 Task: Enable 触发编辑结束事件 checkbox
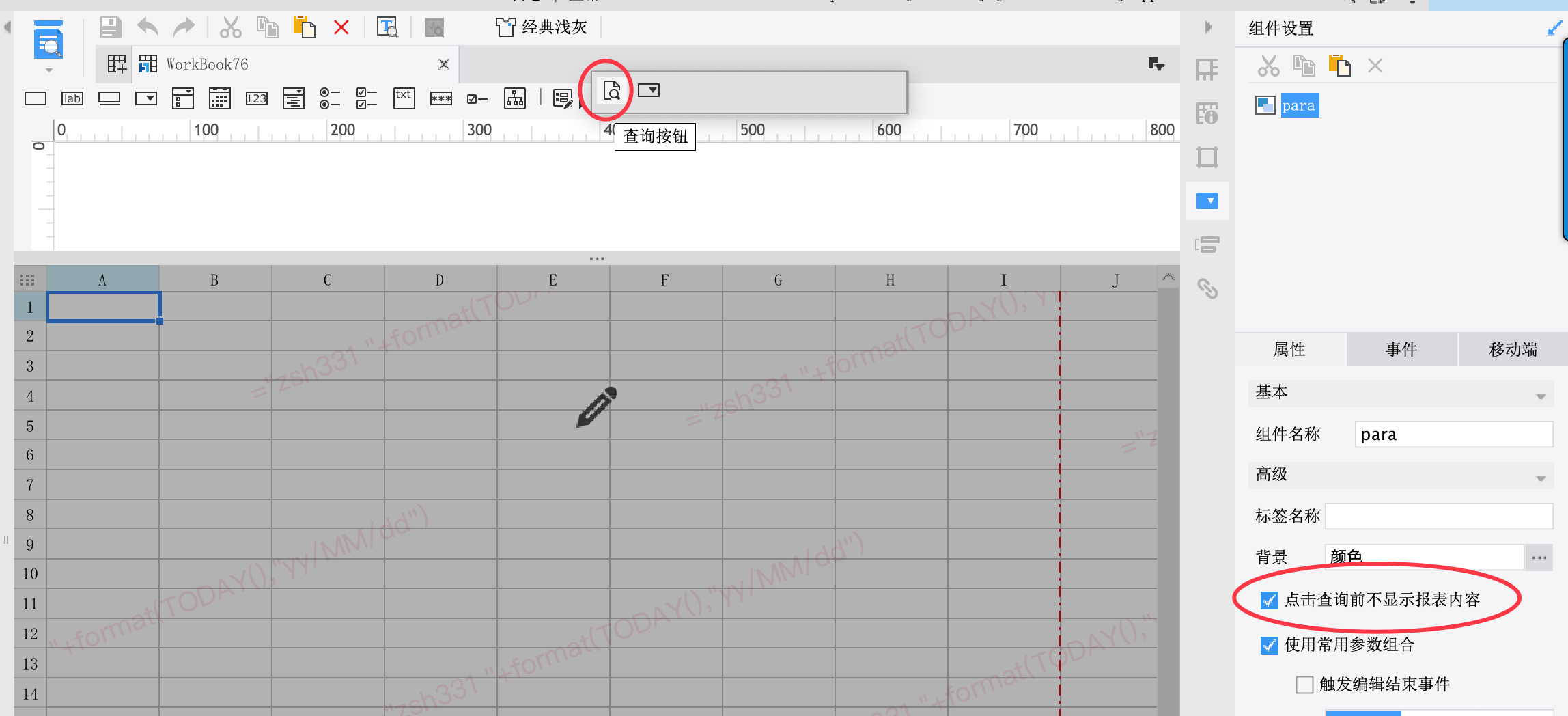click(1304, 685)
